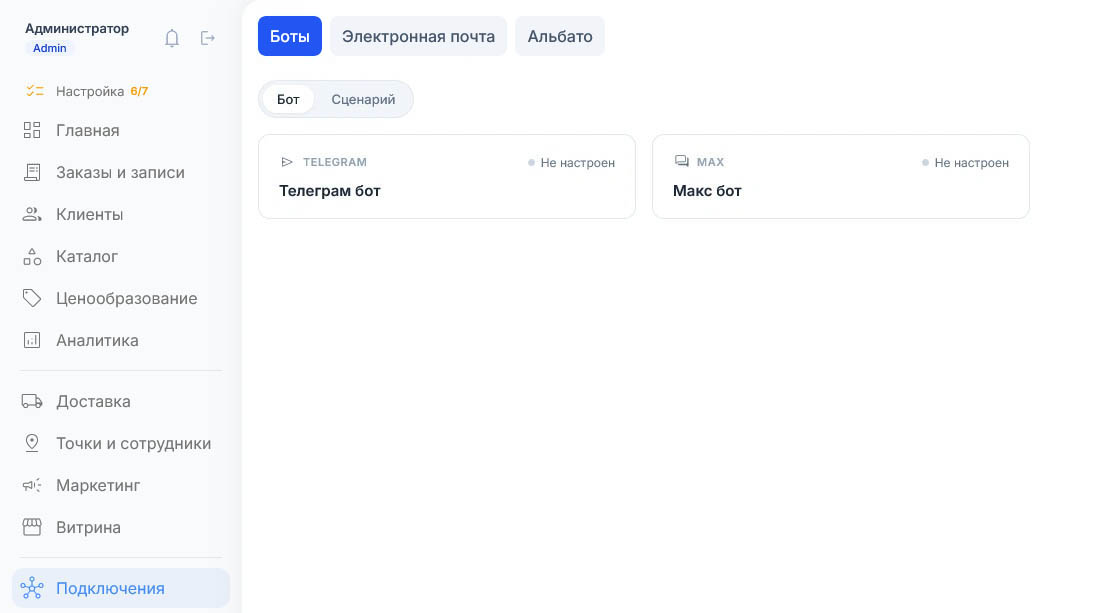Screen dimensions: 1097x613
Task: Click the TELEGRAM label
Action: point(334,162)
